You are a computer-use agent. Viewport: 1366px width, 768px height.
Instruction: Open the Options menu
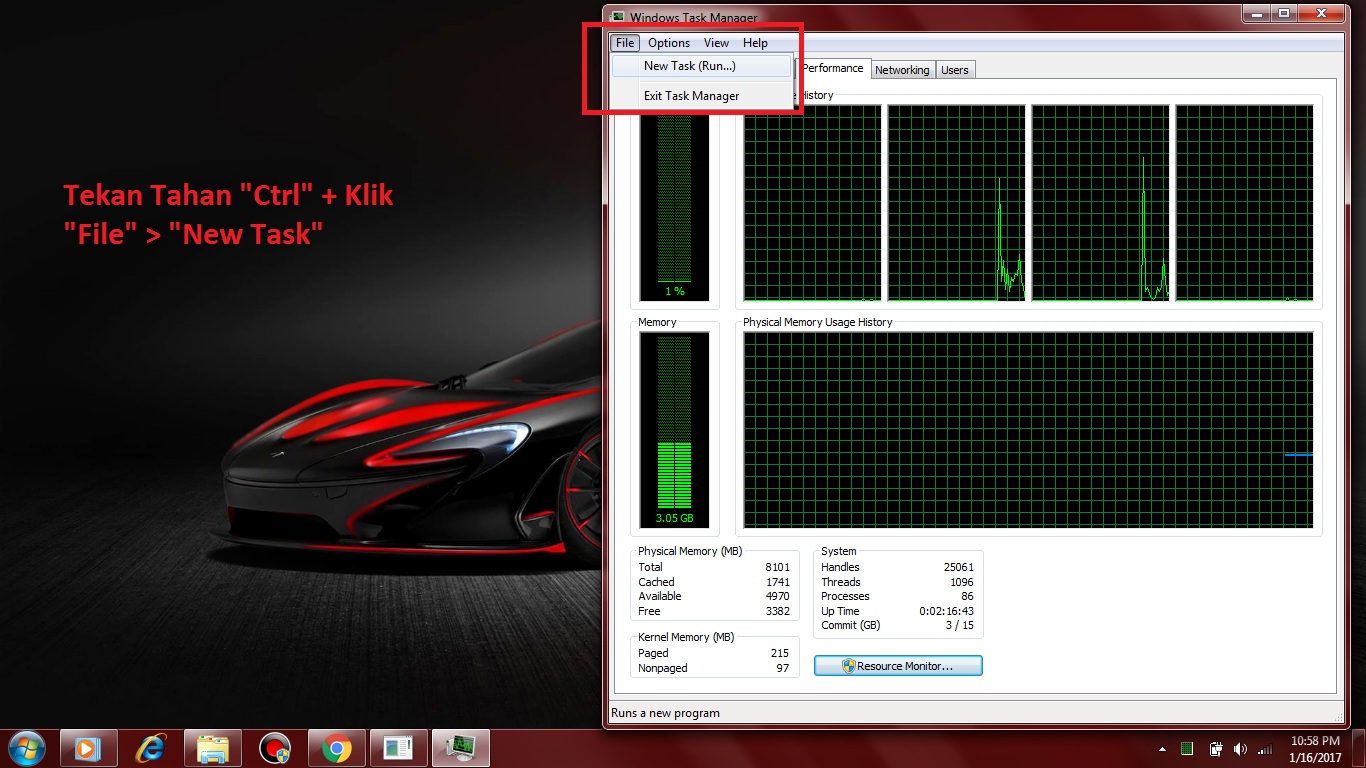coord(669,43)
